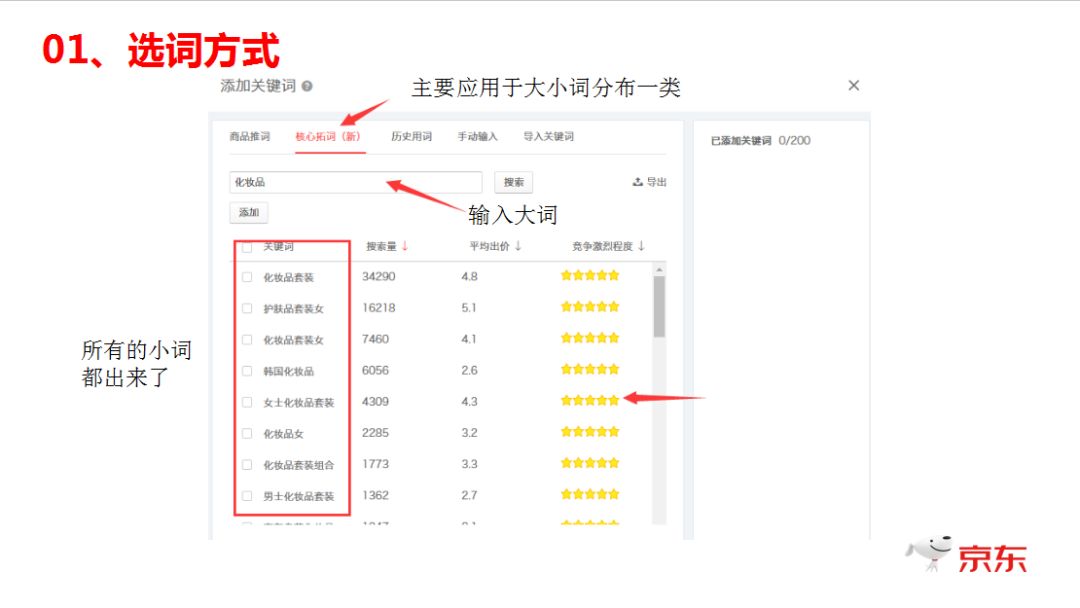The height and width of the screenshot is (608, 1080).
Task: Toggle the select-all 关键词 checkbox
Action: 247,247
